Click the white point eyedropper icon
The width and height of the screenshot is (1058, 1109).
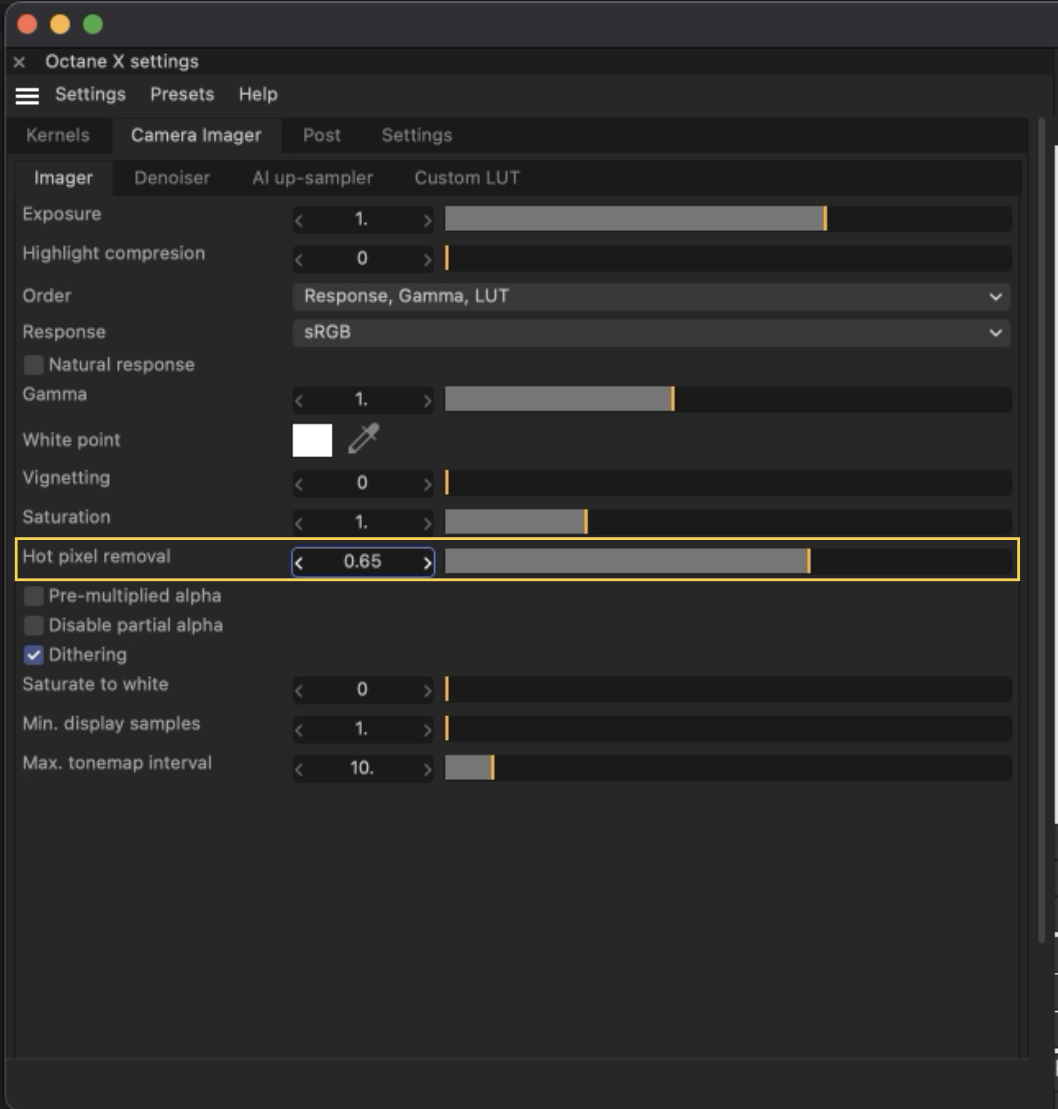(x=364, y=439)
